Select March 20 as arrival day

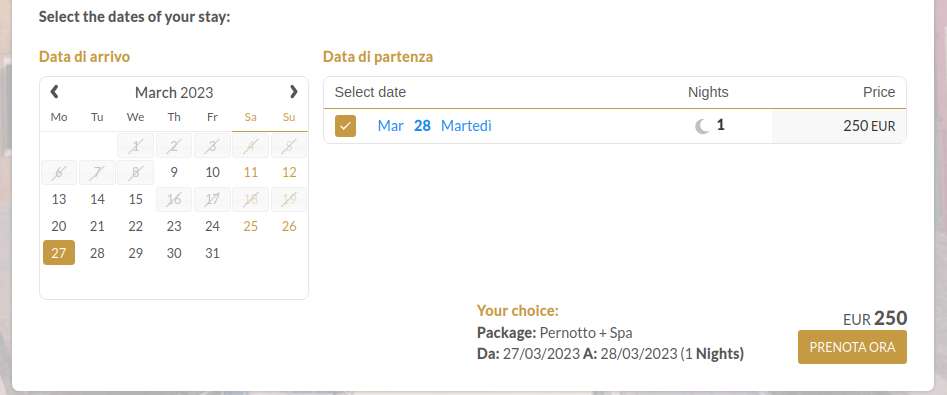tap(59, 226)
